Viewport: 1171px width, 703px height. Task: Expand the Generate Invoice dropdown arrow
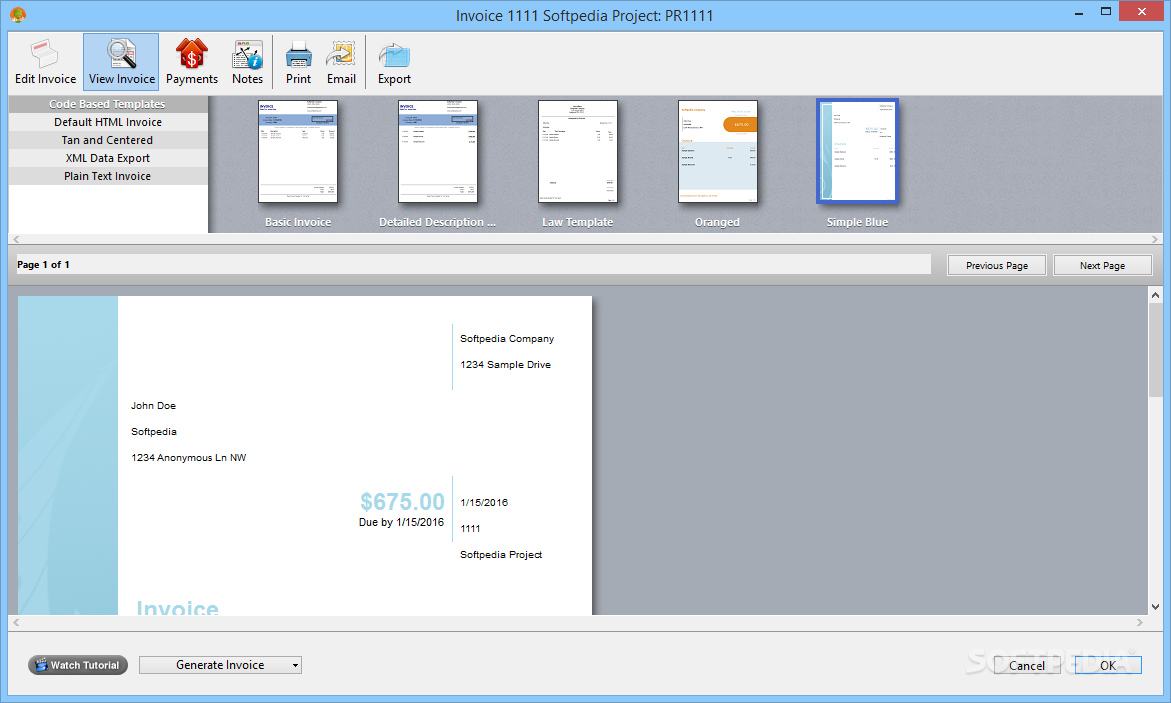pos(296,665)
